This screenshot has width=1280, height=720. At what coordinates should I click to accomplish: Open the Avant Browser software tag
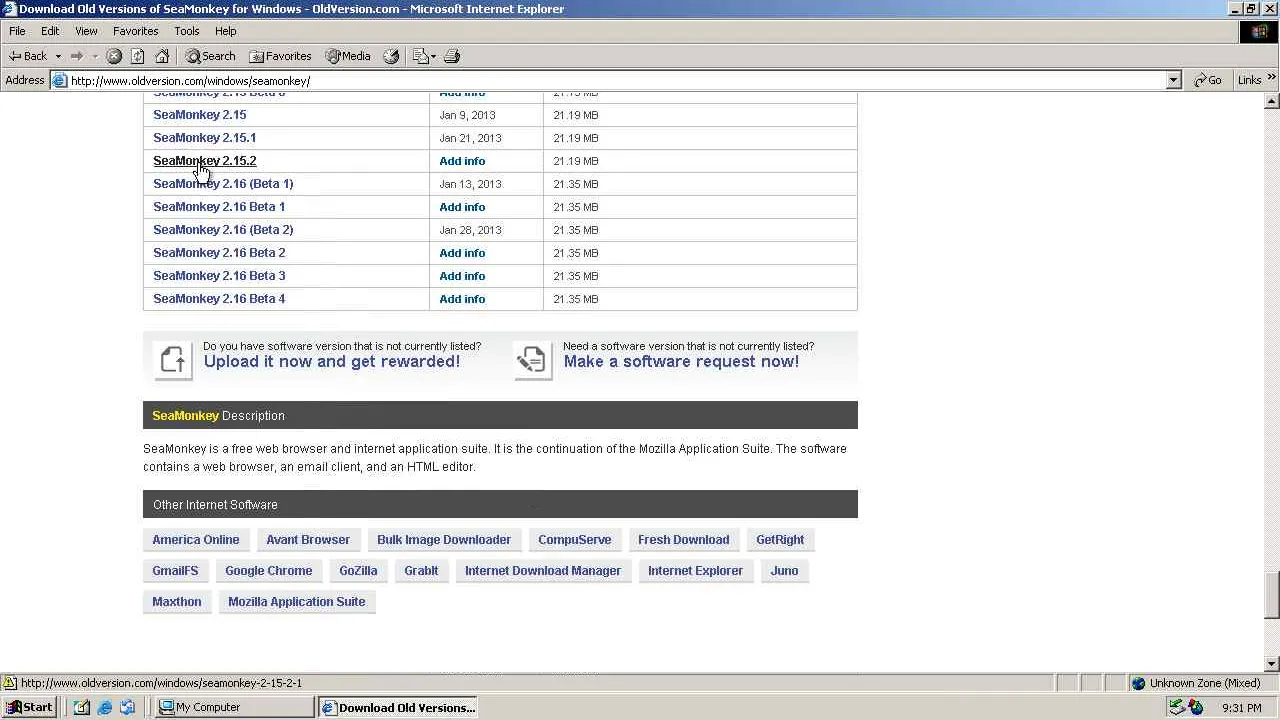point(308,540)
